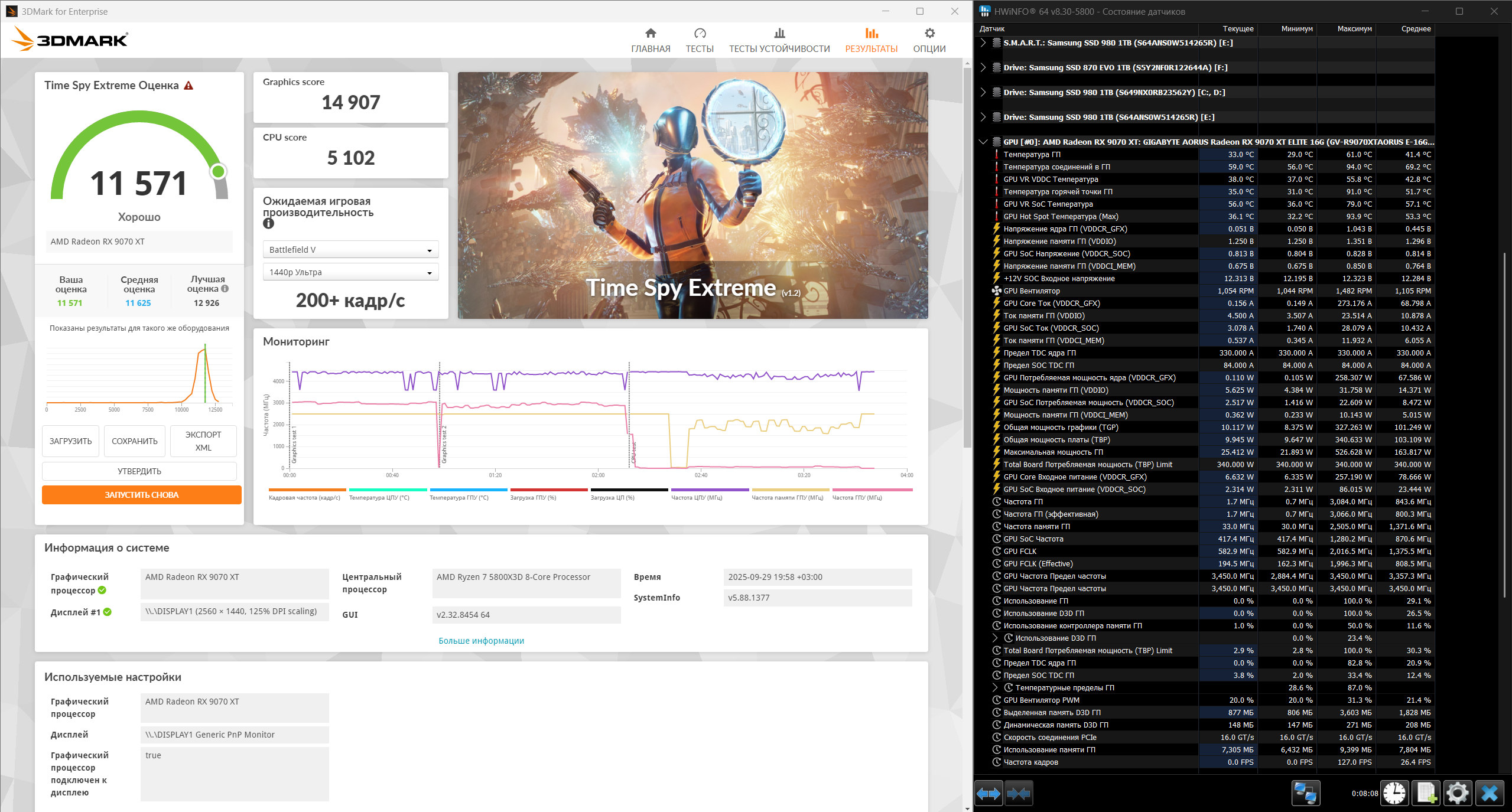Click the blue X close-sensors icon

click(1490, 793)
